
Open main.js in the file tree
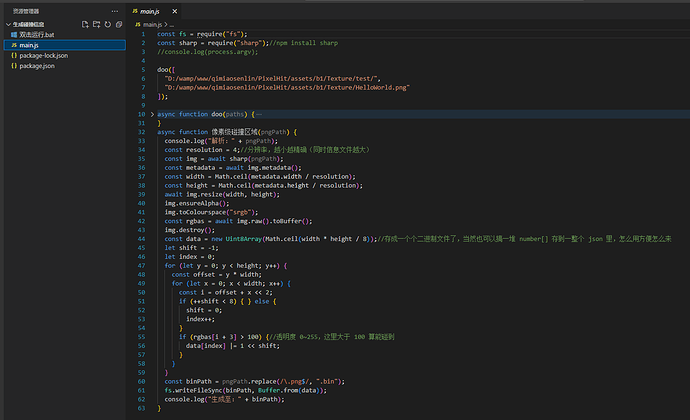pyautogui.click(x=29, y=45)
